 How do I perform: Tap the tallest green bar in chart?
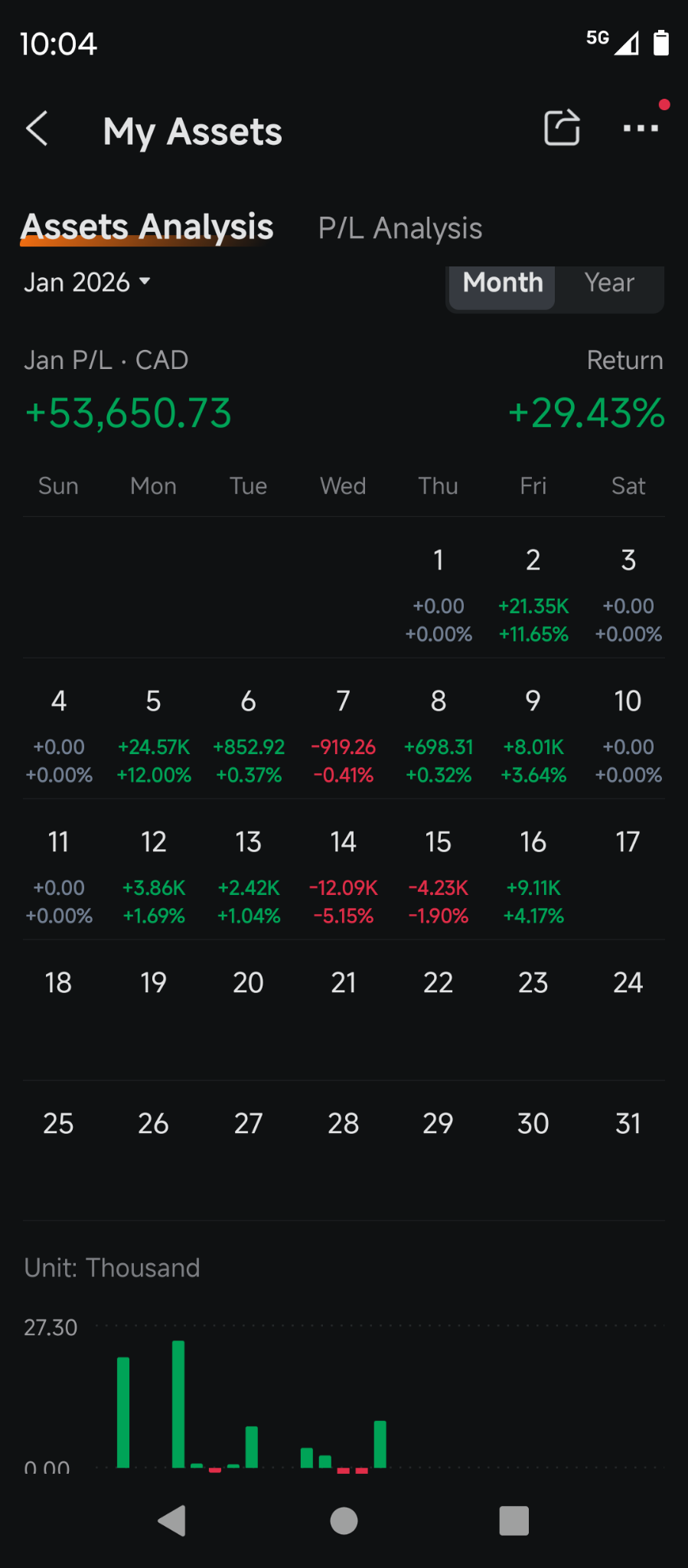[x=178, y=1403]
